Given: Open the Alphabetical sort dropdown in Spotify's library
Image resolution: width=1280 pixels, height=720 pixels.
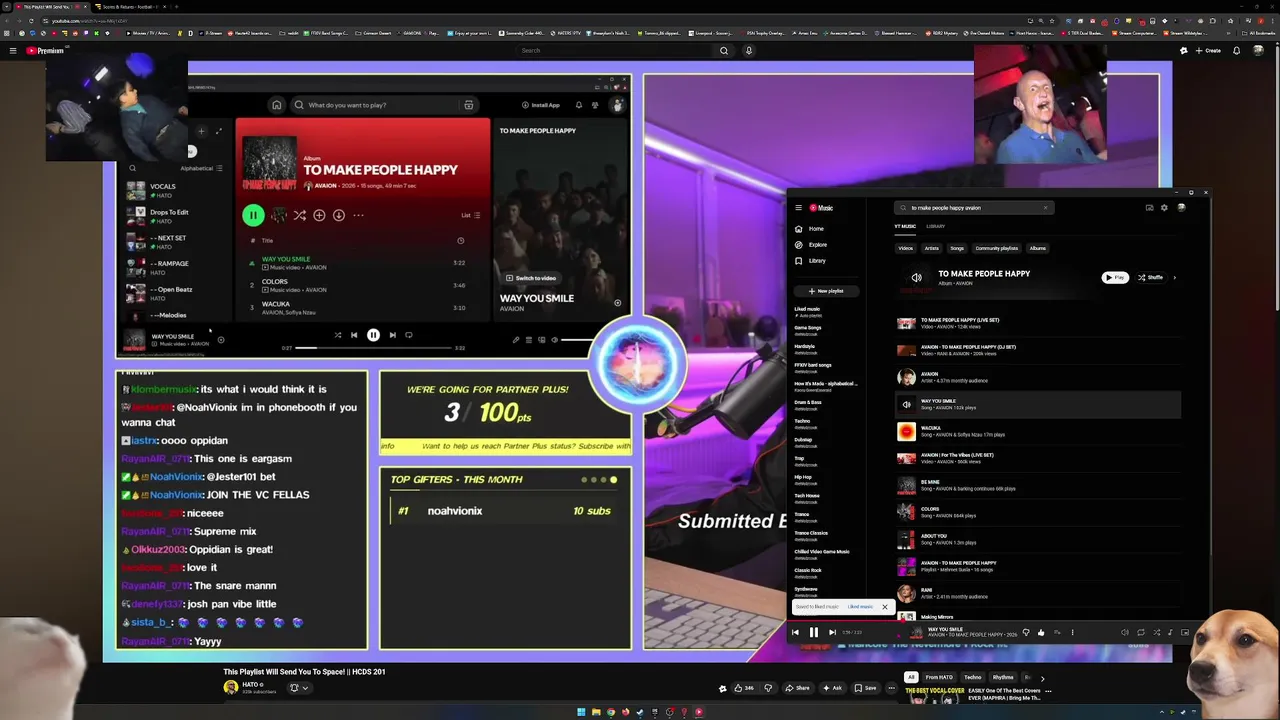Looking at the screenshot, I should coord(201,168).
